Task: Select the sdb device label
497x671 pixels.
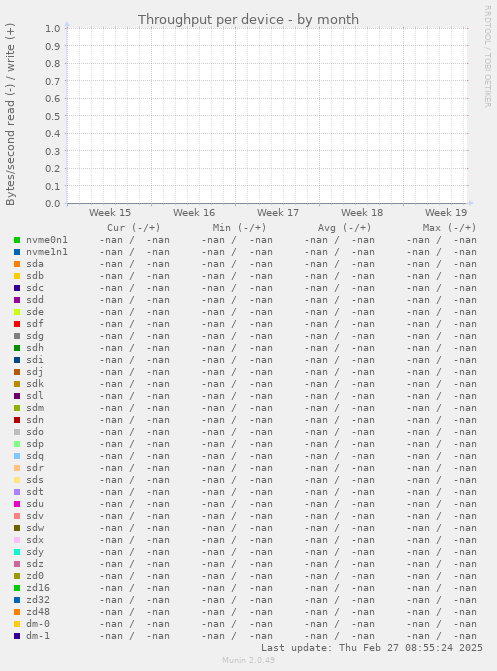Action: click(35, 276)
